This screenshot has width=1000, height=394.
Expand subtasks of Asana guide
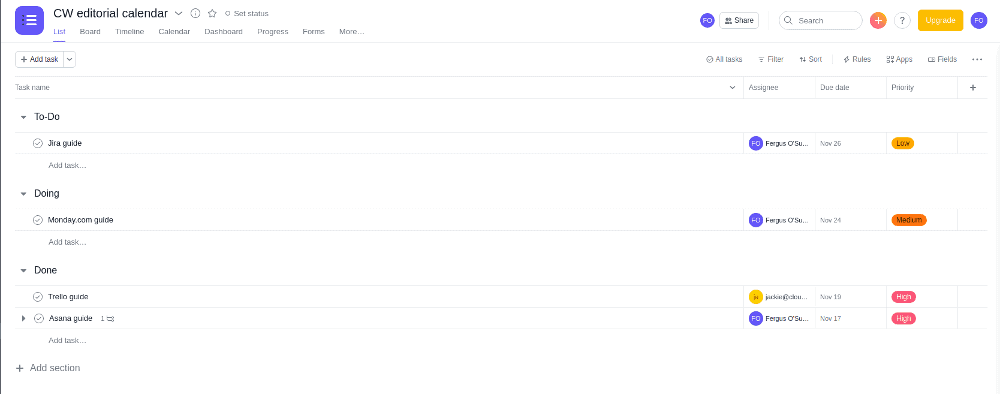click(x=24, y=318)
